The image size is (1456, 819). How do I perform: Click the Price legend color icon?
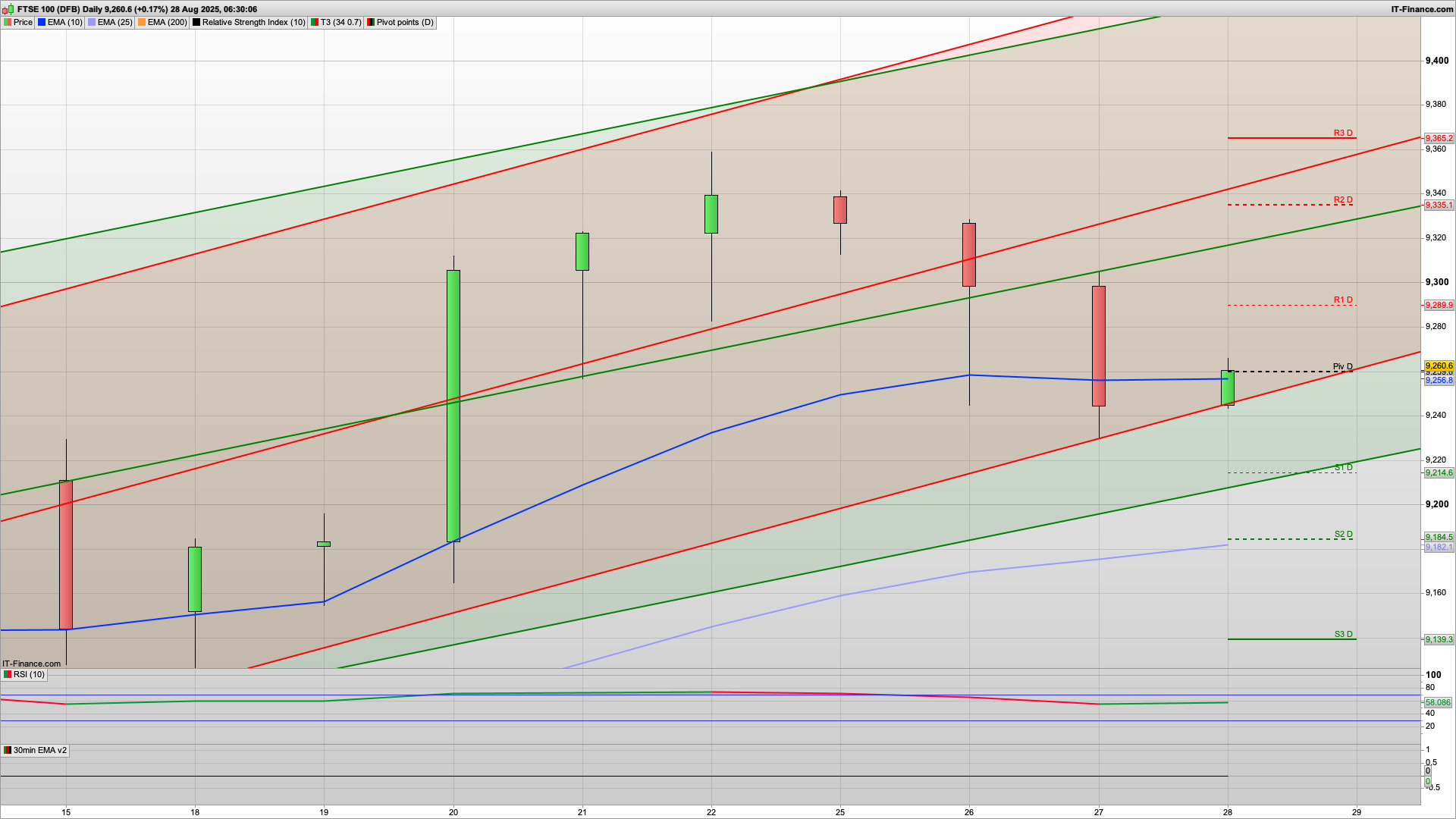[8, 22]
